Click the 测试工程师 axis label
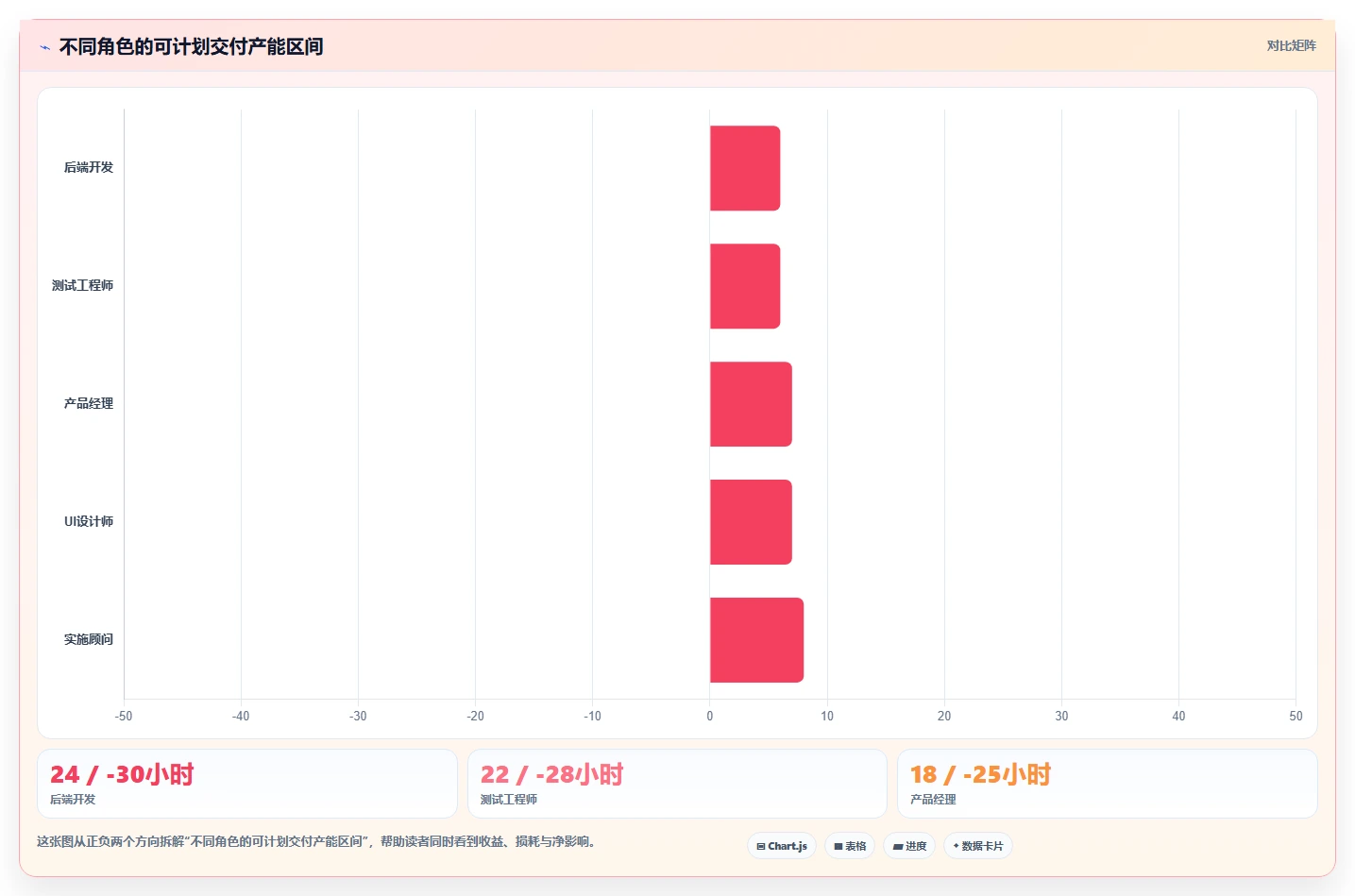Image resolution: width=1355 pixels, height=896 pixels. pyautogui.click(x=82, y=285)
